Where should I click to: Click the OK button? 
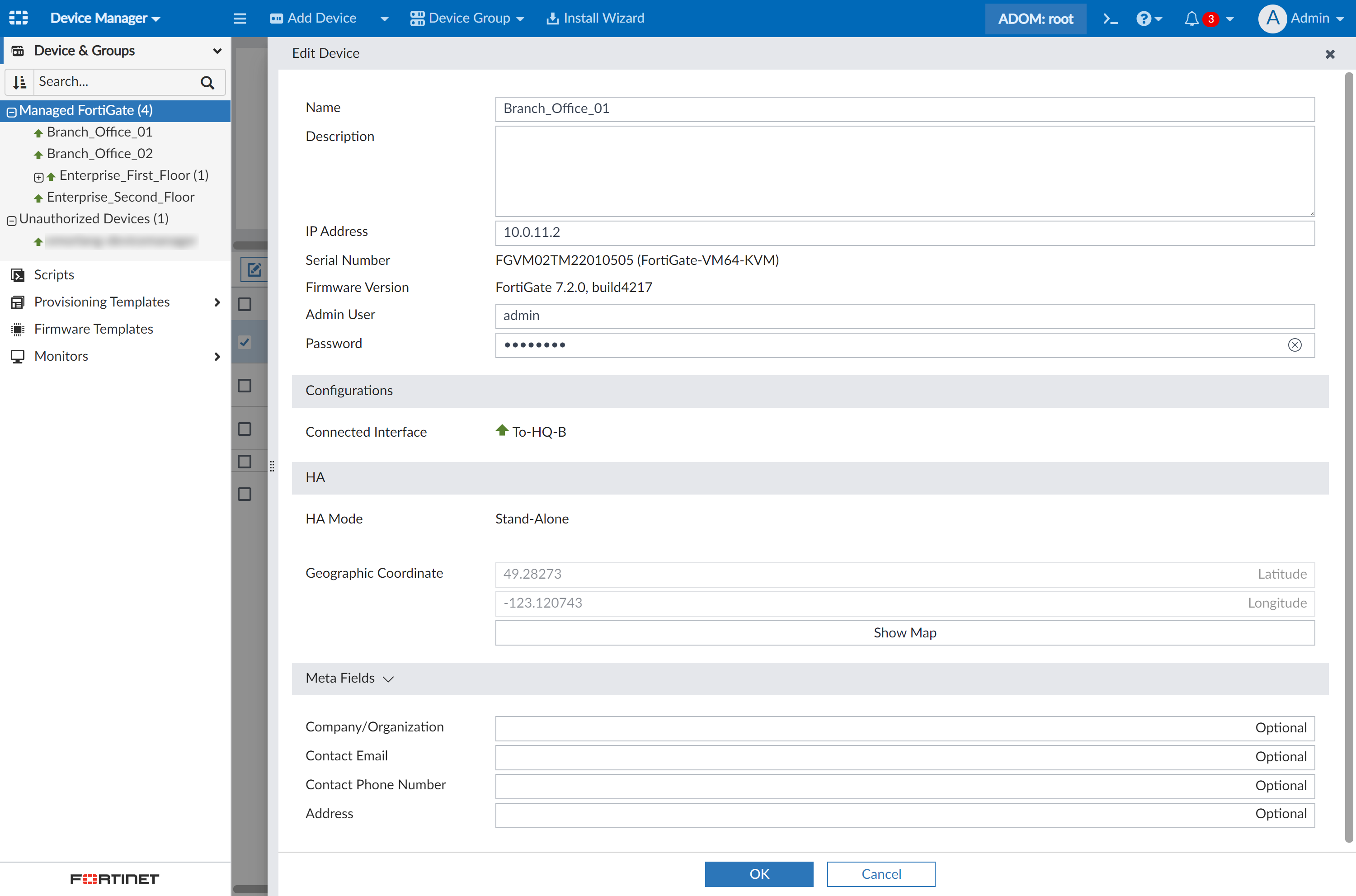click(x=758, y=874)
